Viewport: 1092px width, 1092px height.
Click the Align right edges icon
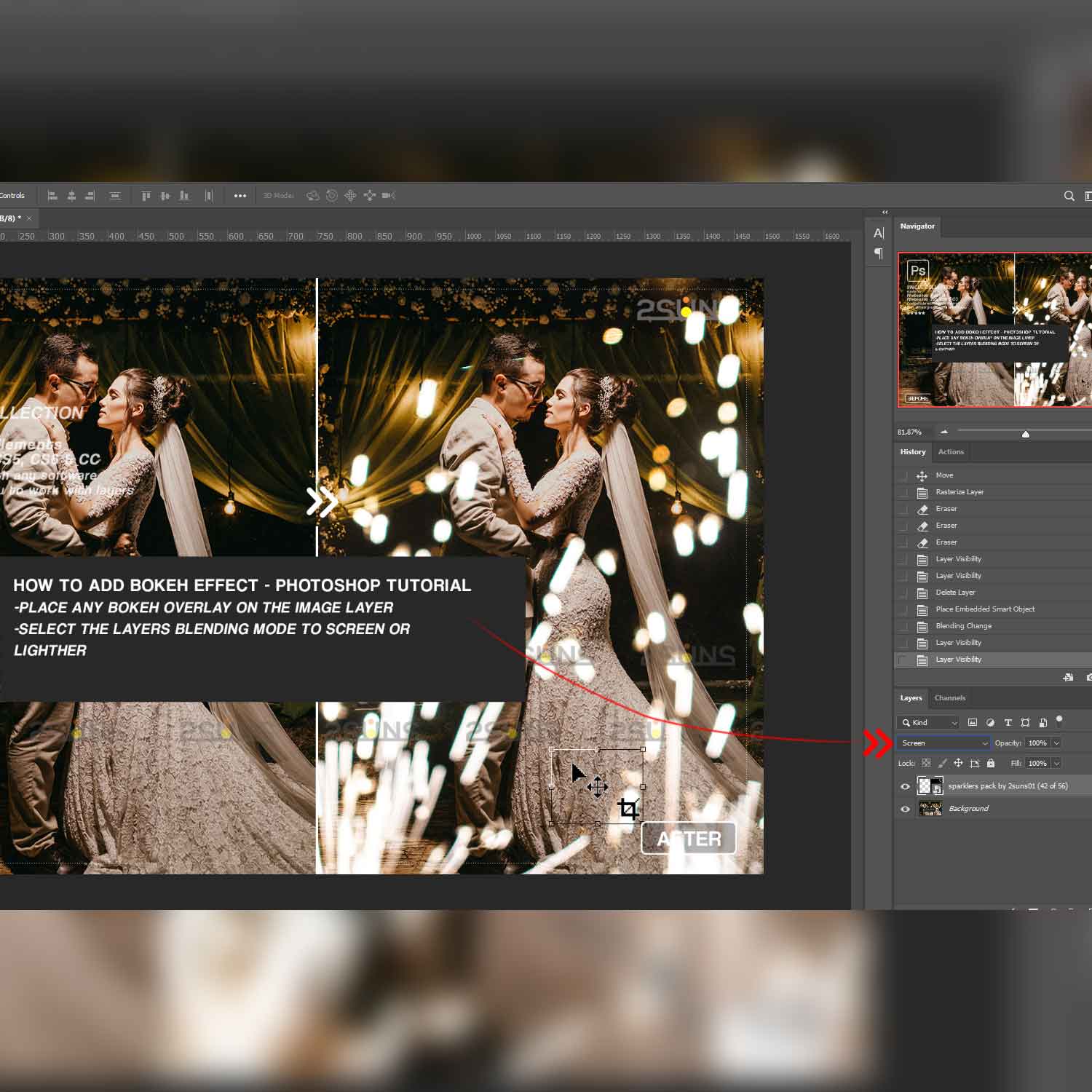90,196
